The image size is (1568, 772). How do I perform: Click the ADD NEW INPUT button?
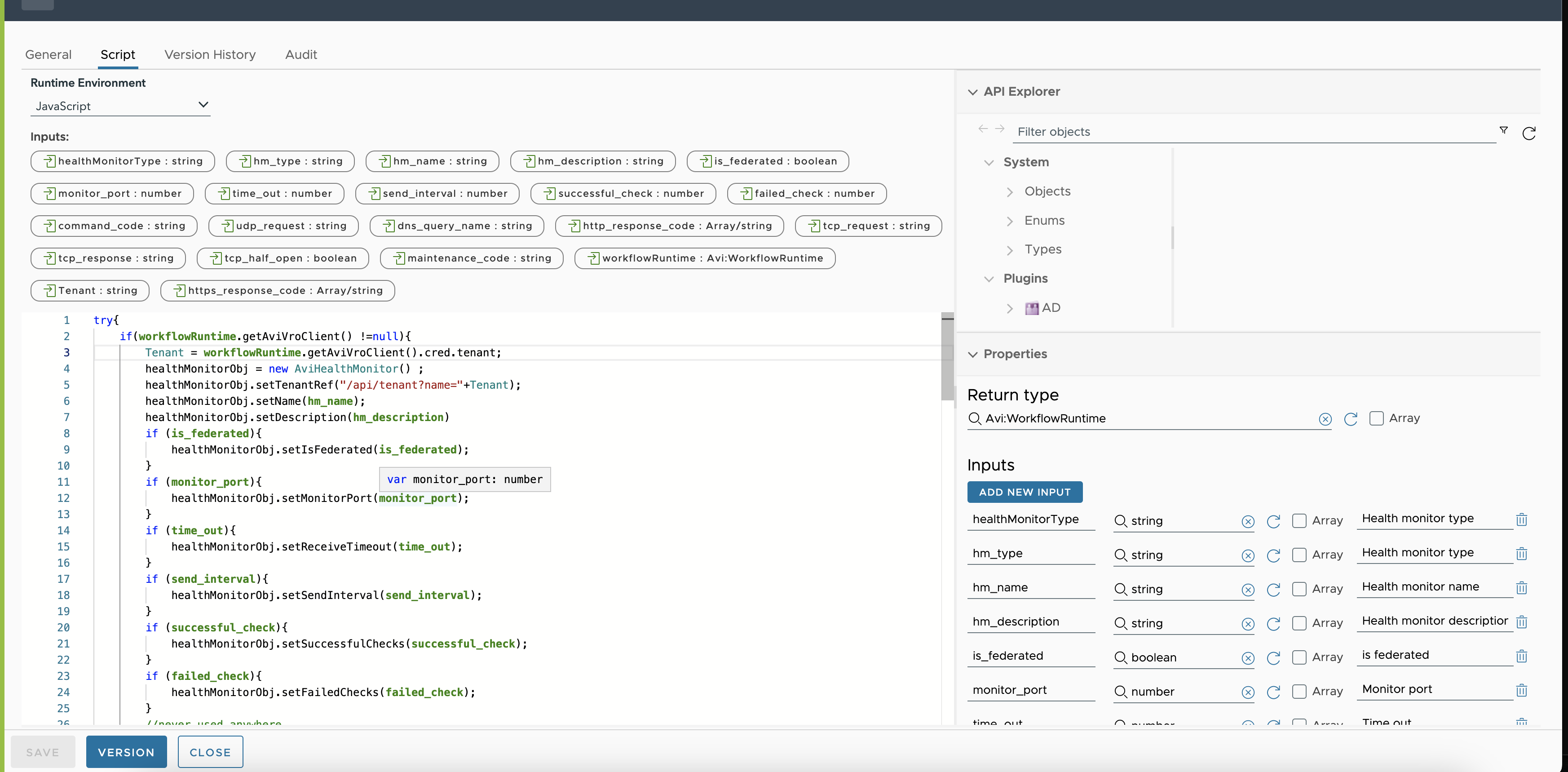[1025, 492]
